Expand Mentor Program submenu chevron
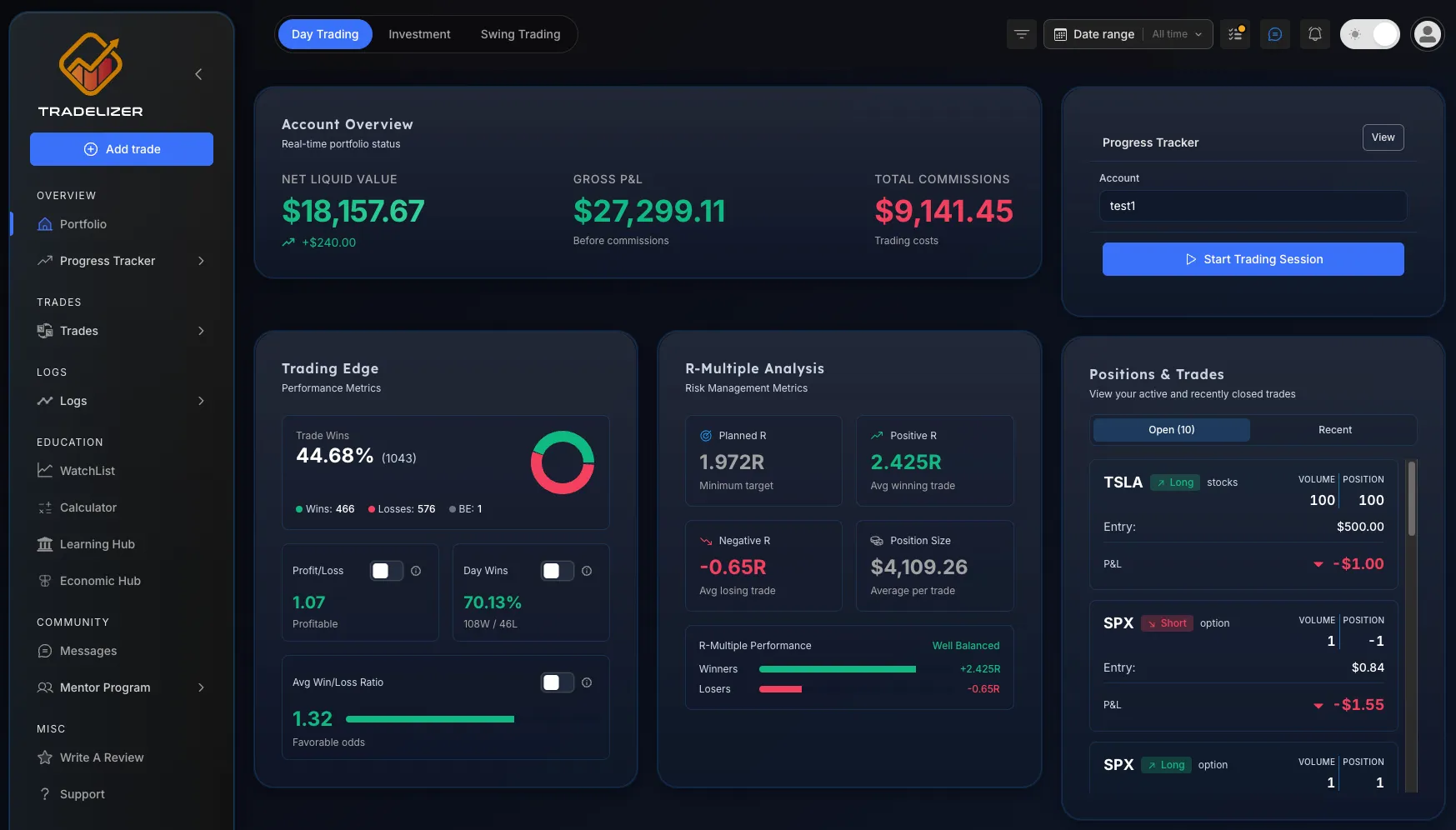This screenshot has width=1456, height=830. [201, 687]
